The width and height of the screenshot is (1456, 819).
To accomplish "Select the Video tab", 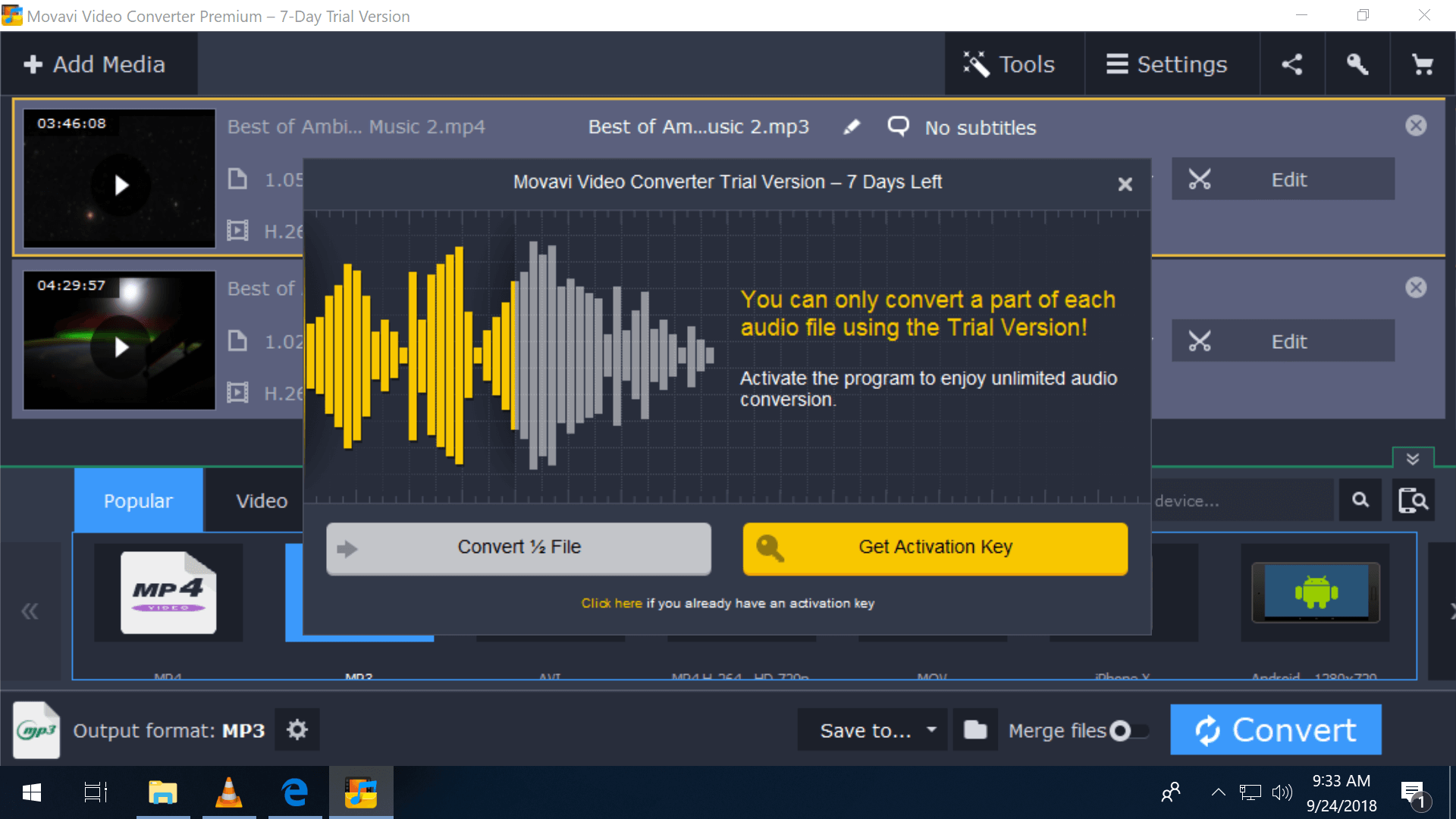I will 260,500.
